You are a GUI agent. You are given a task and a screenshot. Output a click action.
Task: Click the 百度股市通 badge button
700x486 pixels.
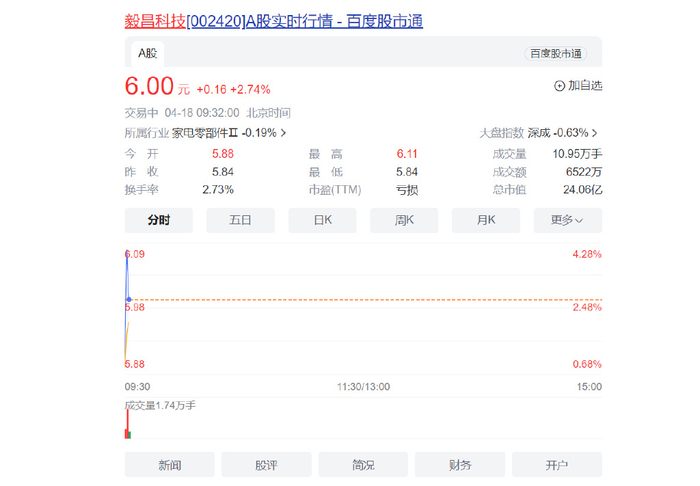coord(555,54)
